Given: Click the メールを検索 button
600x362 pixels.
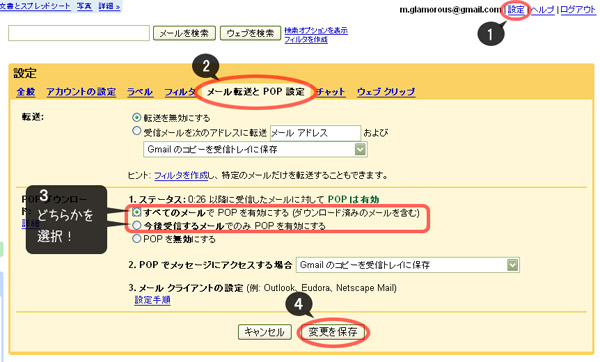Looking at the screenshot, I should coord(184,33).
